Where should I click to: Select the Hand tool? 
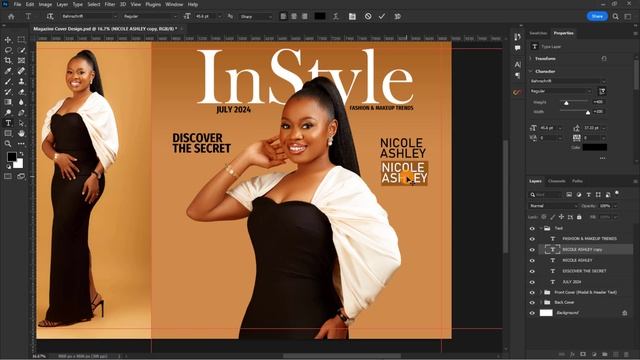[21, 133]
